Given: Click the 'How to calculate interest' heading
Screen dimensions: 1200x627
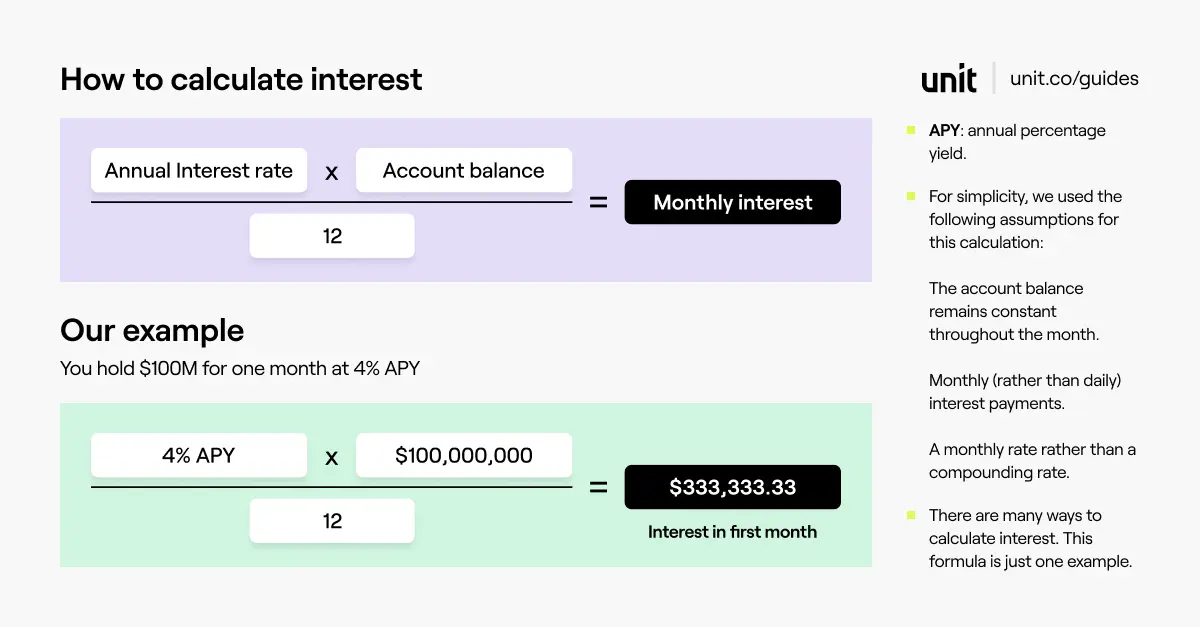Looking at the screenshot, I should point(241,79).
